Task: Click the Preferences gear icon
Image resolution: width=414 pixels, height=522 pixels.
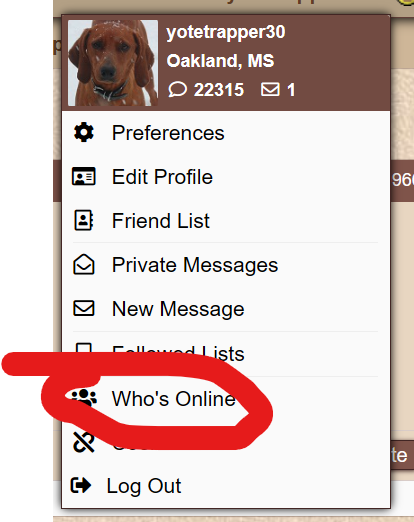Action: point(84,133)
